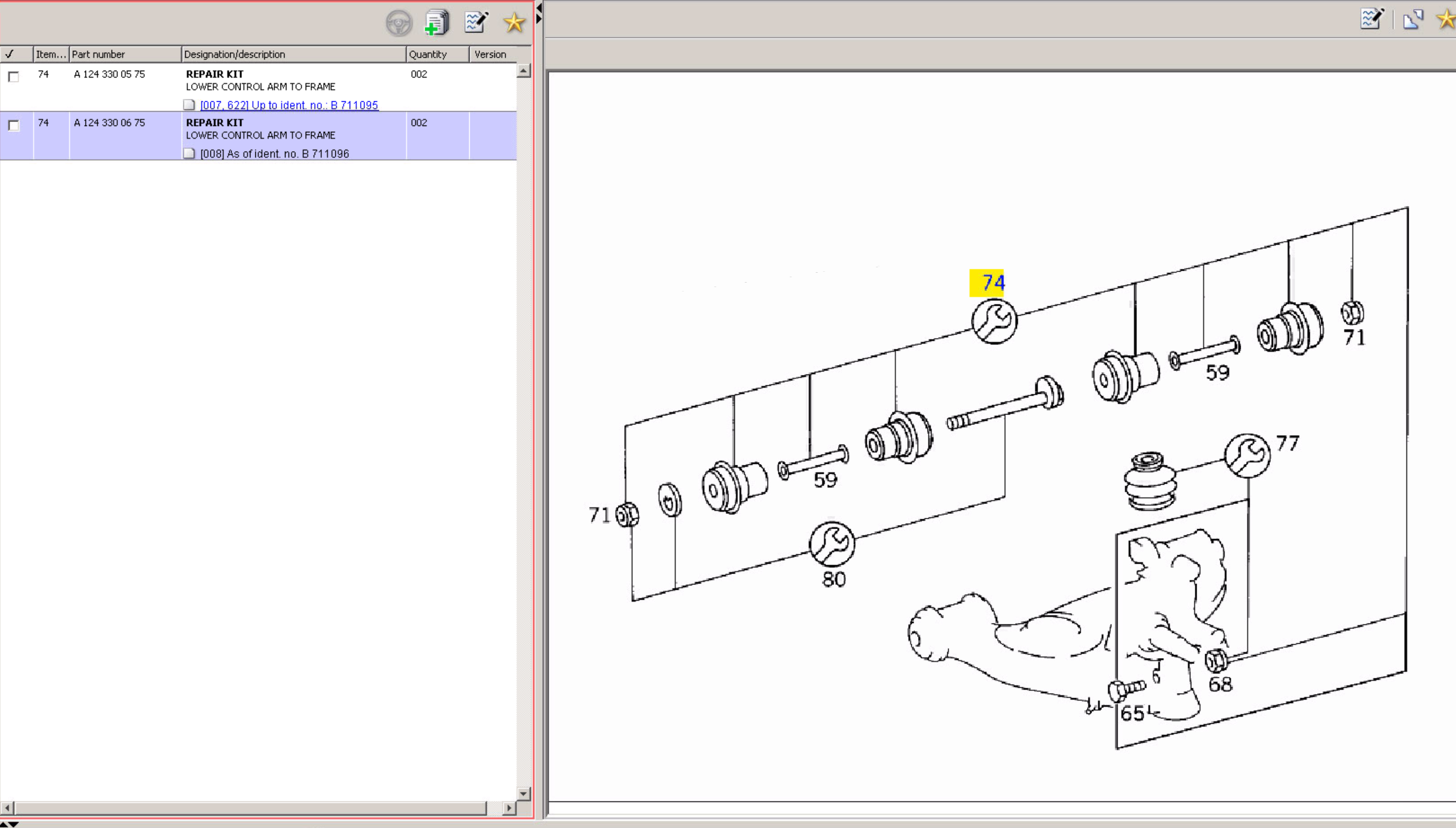The width and height of the screenshot is (1456, 828).
Task: Click the Designation/description column header
Action: coord(293,55)
